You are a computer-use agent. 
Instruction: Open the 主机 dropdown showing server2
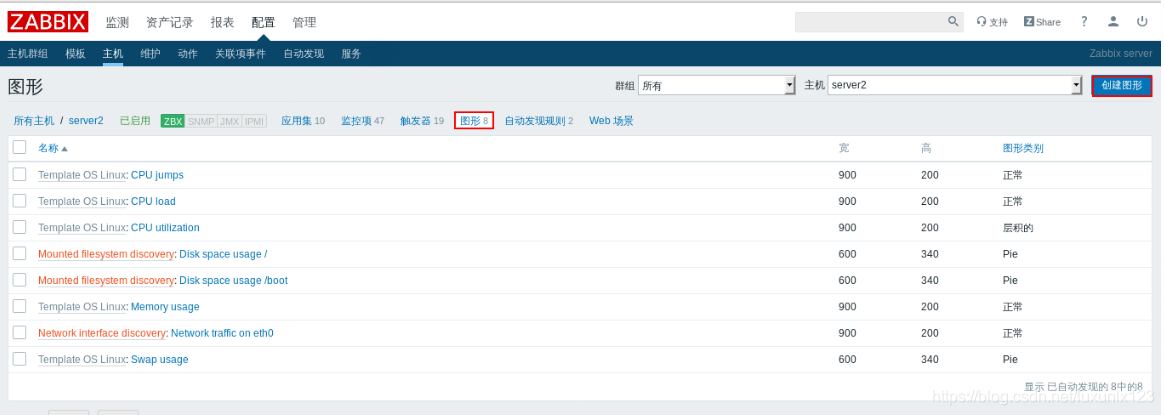(955, 85)
